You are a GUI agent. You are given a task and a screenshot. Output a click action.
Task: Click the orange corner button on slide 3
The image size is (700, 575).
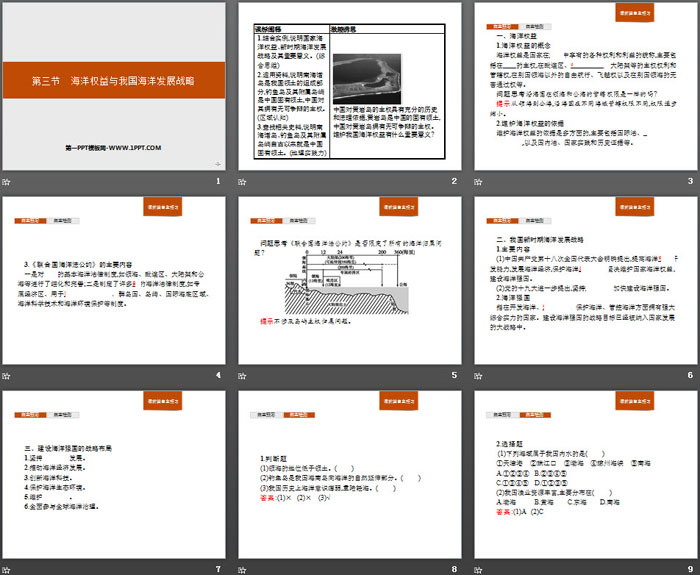coord(634,12)
